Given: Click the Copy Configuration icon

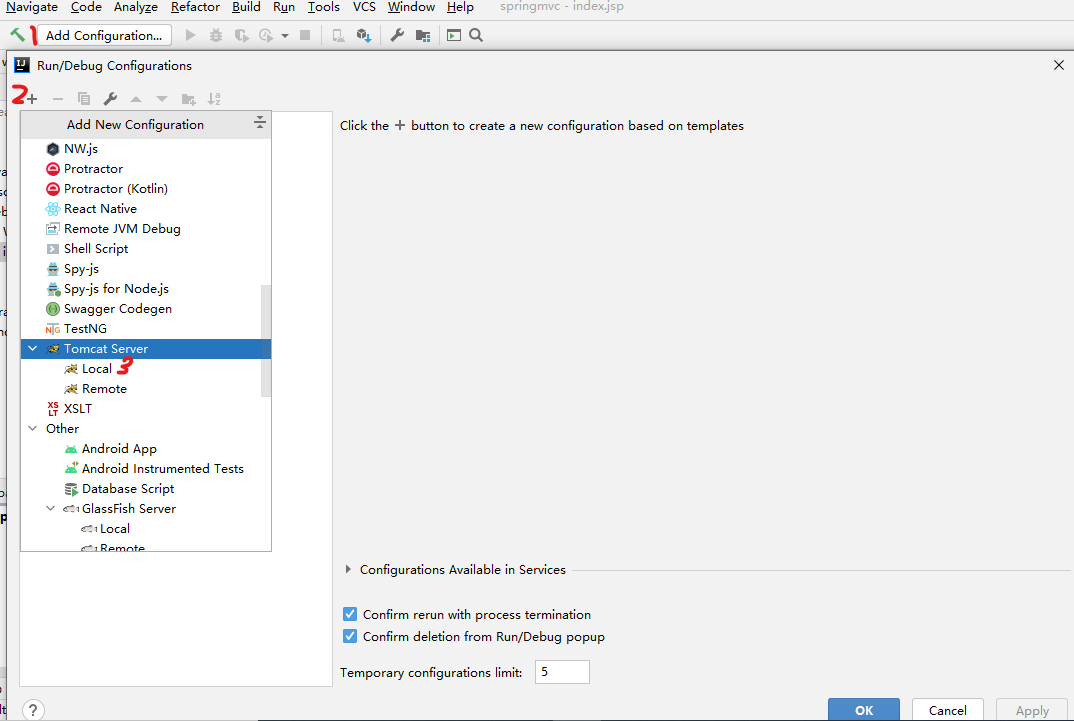Looking at the screenshot, I should pos(84,99).
